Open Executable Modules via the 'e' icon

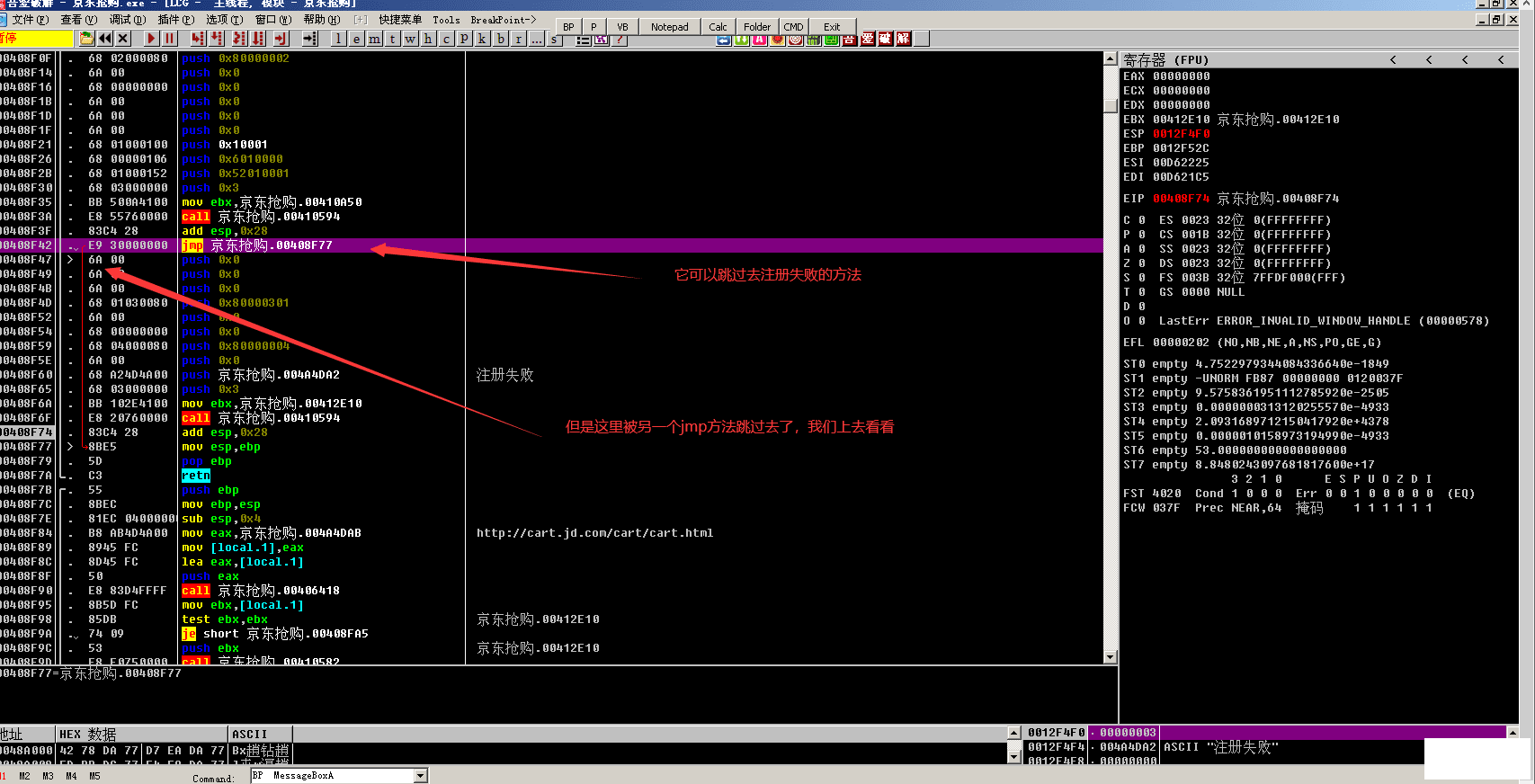[x=356, y=38]
